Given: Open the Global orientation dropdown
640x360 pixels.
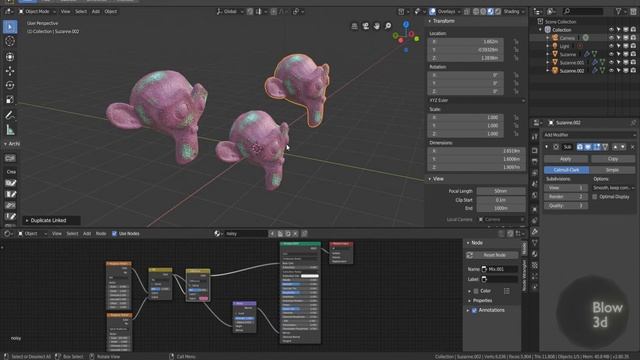Looking at the screenshot, I should [230, 11].
